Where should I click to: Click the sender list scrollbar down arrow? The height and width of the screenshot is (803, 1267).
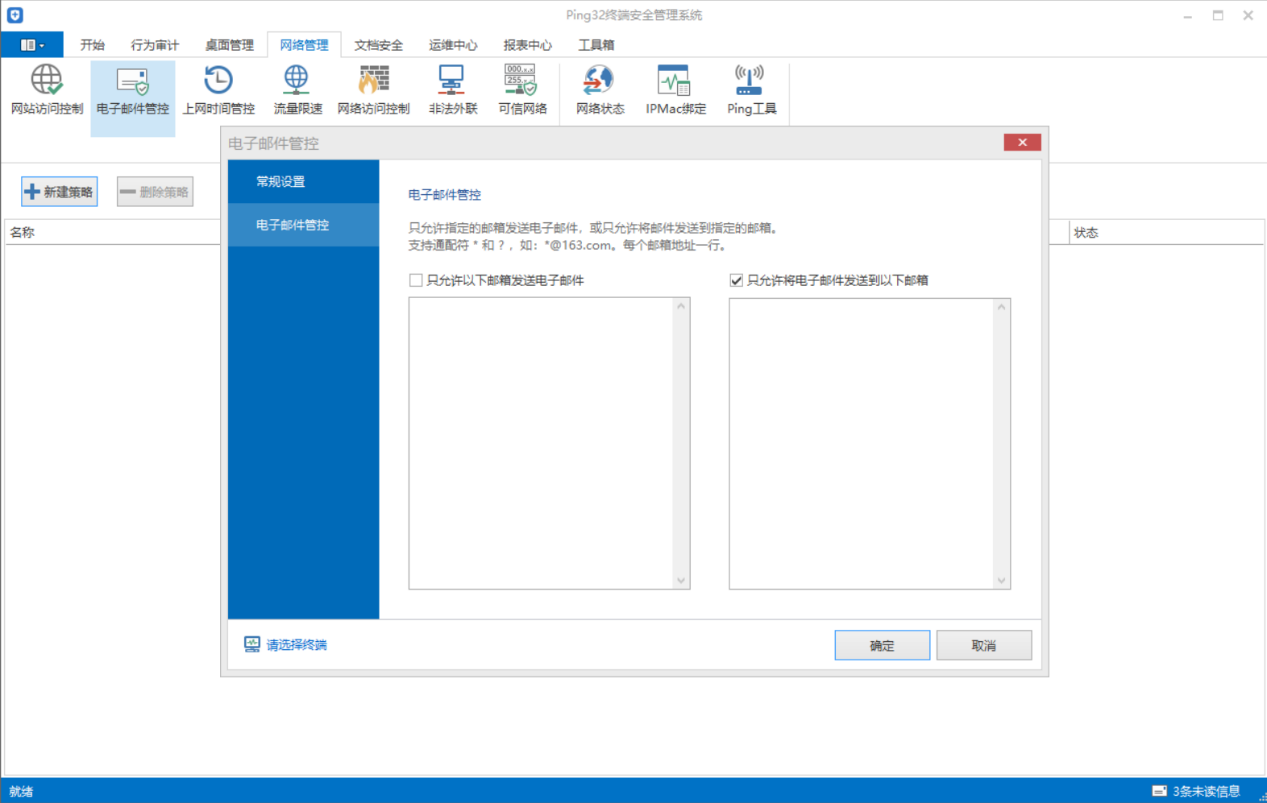(x=682, y=580)
